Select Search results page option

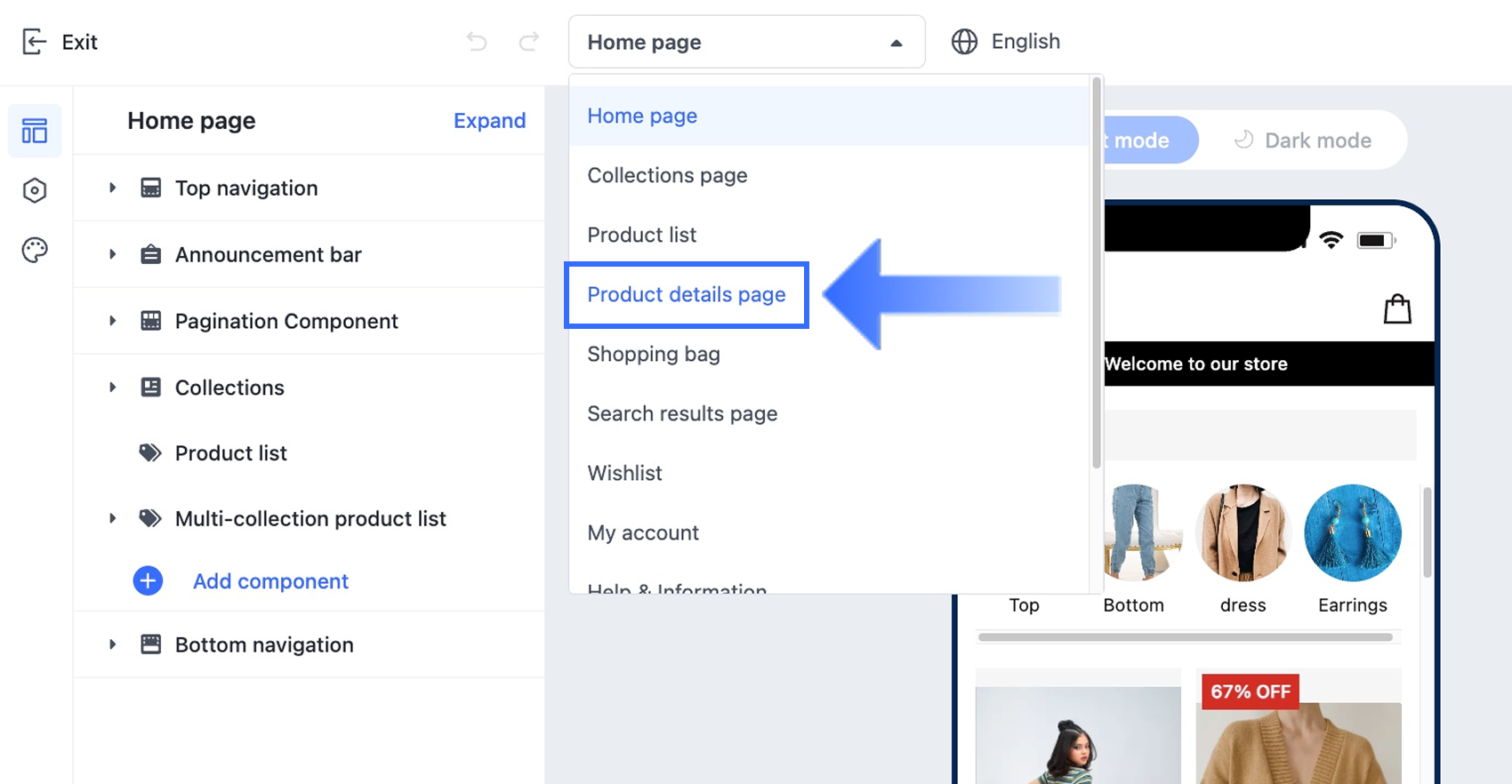(x=829, y=413)
